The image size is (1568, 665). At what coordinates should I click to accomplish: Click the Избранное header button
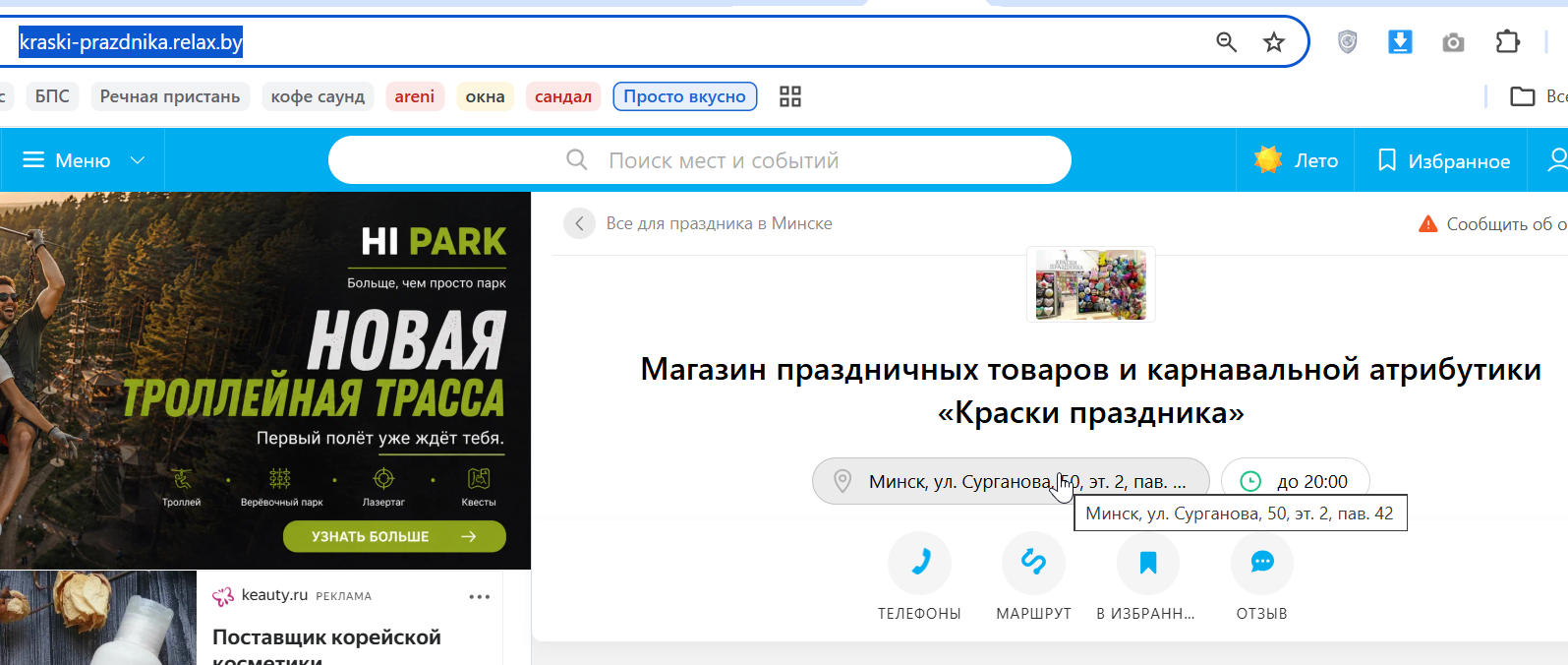tap(1442, 160)
